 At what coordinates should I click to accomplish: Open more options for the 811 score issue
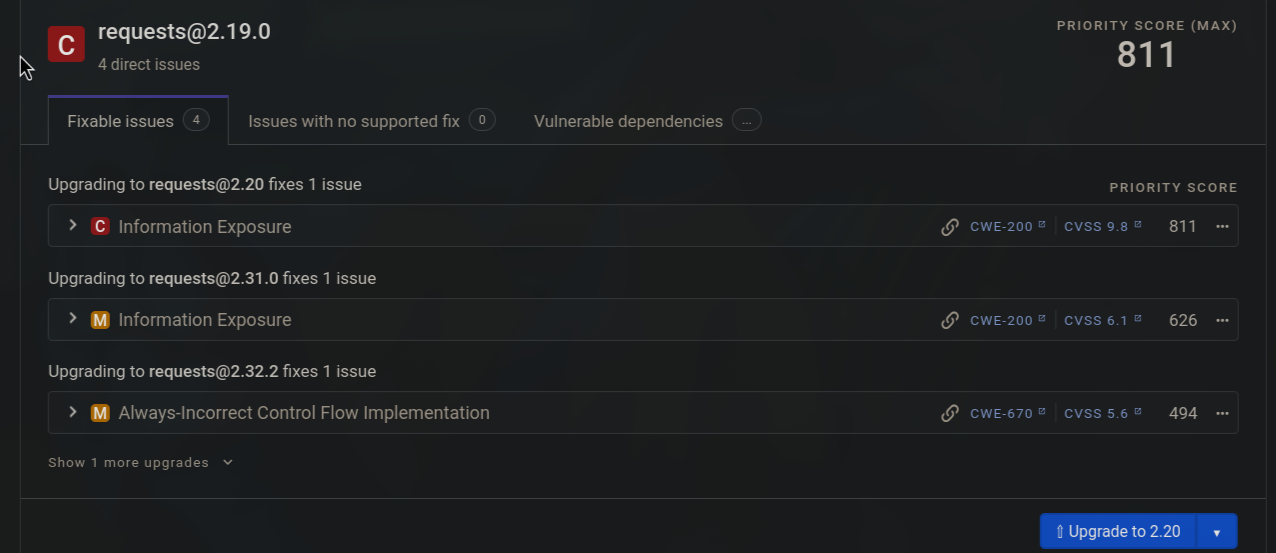tap(1222, 227)
